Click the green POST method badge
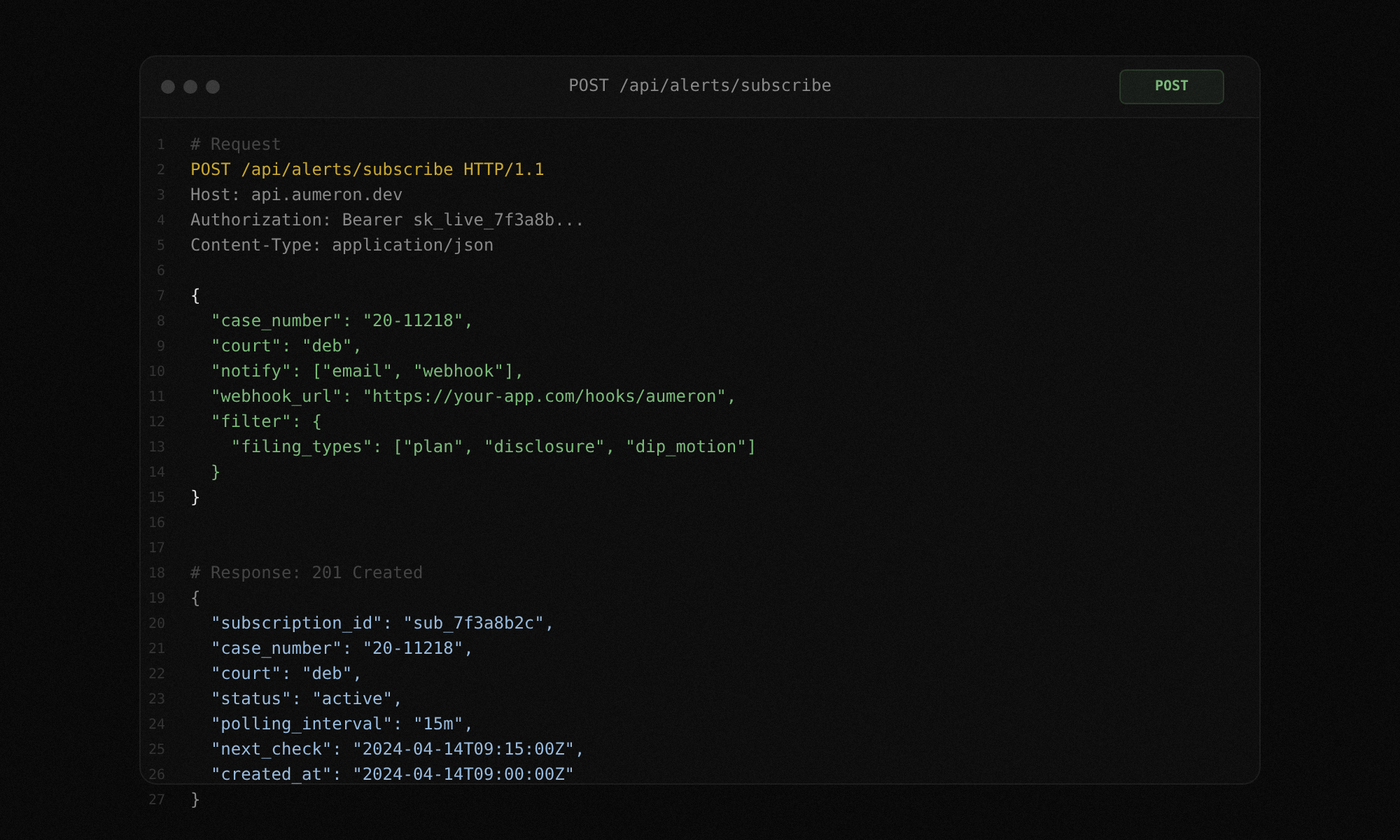 pos(1171,86)
